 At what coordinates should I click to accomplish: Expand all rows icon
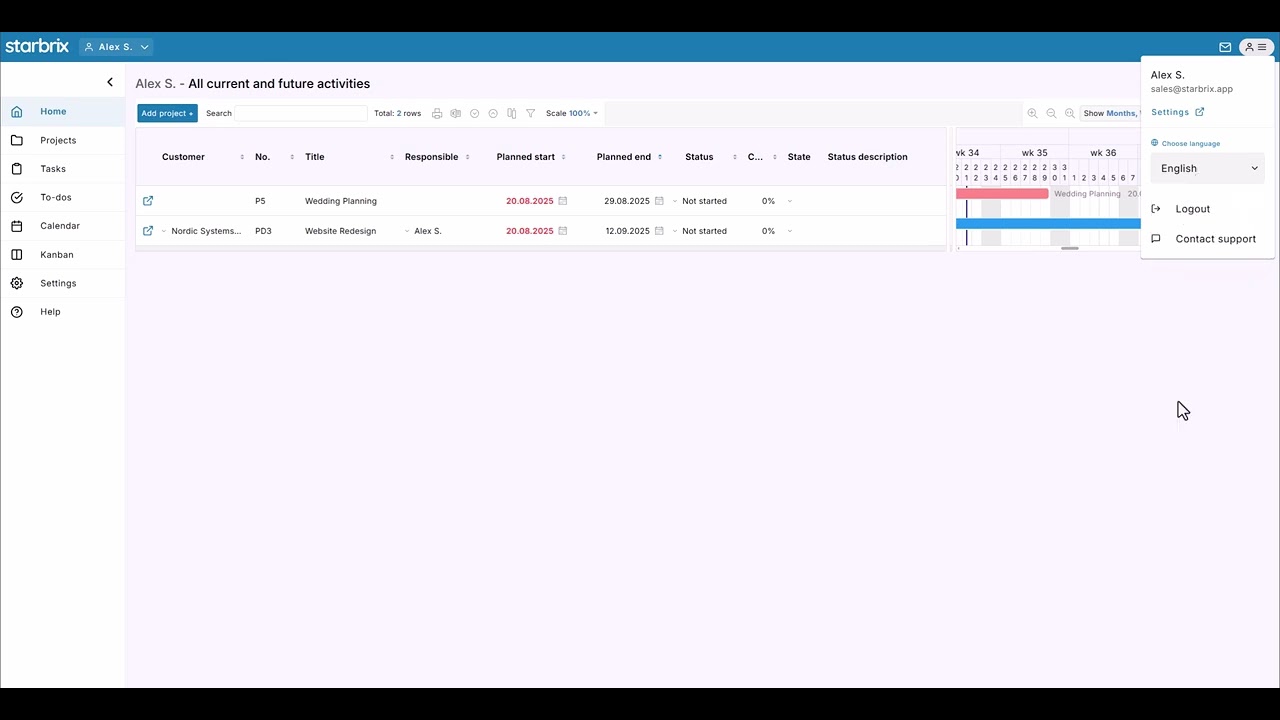[474, 113]
